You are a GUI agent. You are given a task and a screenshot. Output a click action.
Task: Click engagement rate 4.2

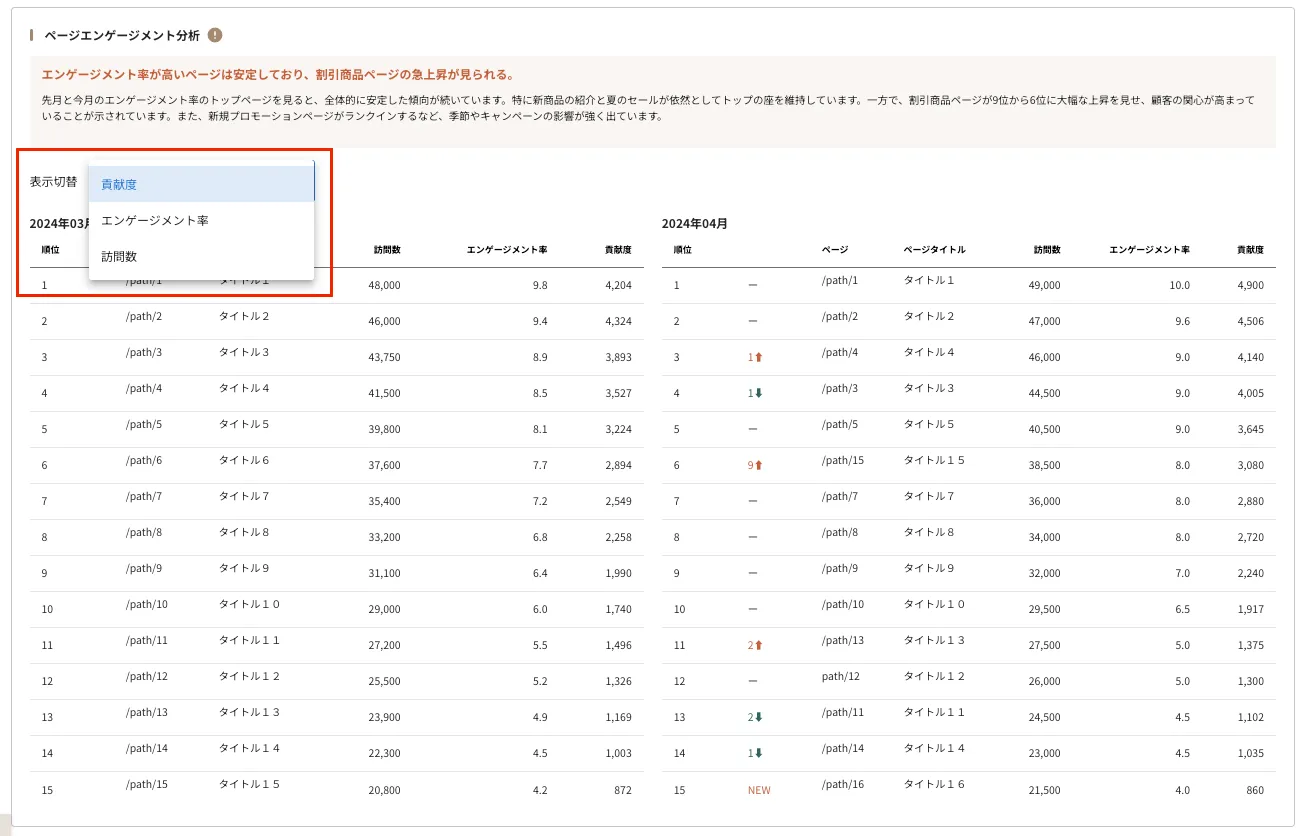coord(540,790)
